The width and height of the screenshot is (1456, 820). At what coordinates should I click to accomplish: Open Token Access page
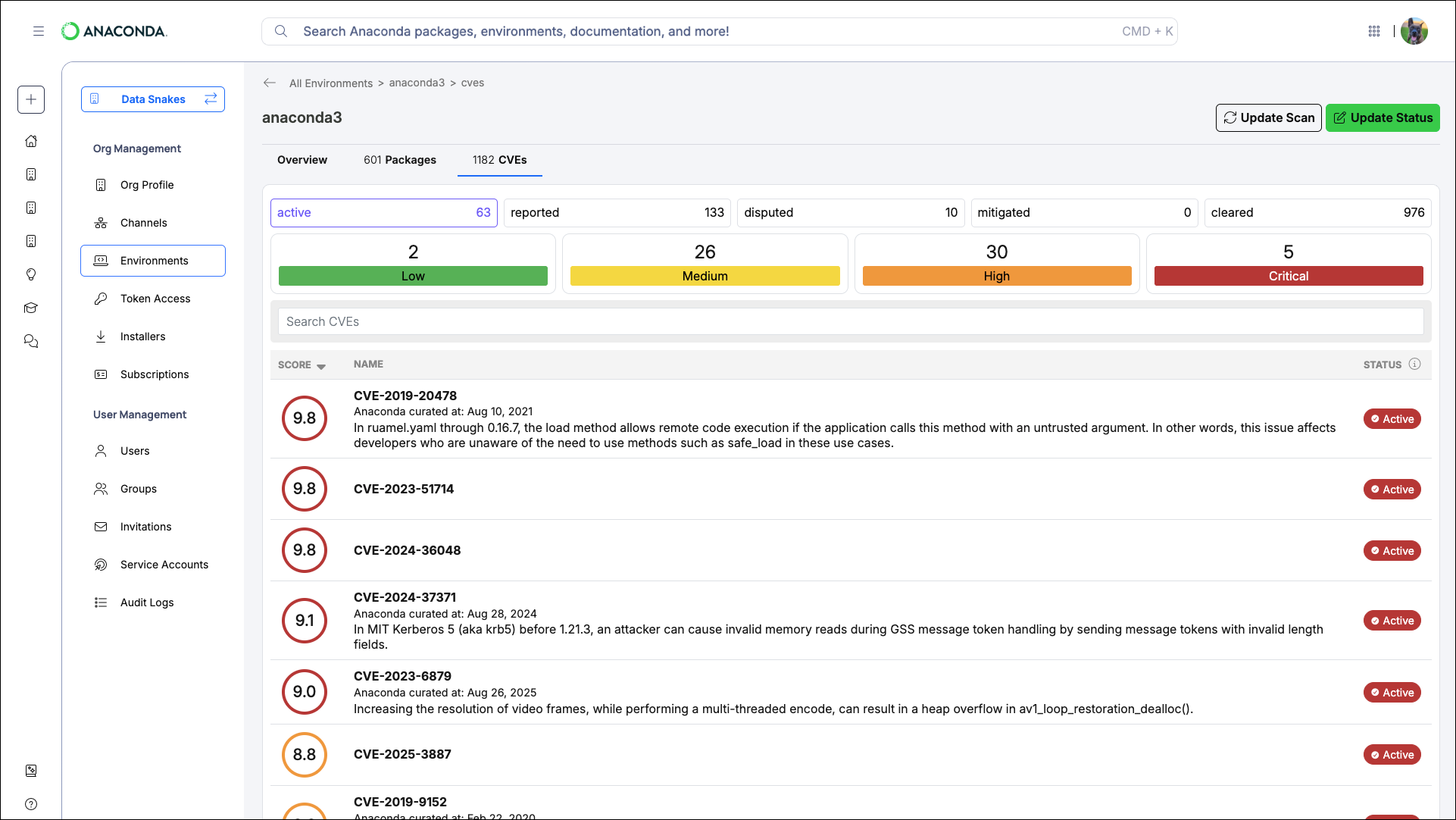coord(153,299)
